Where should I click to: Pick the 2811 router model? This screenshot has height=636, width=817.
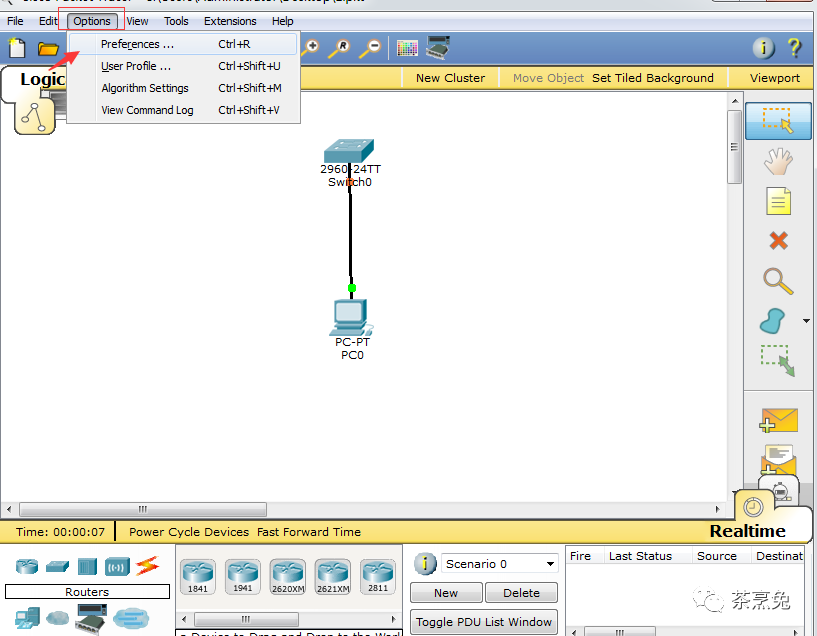click(378, 577)
